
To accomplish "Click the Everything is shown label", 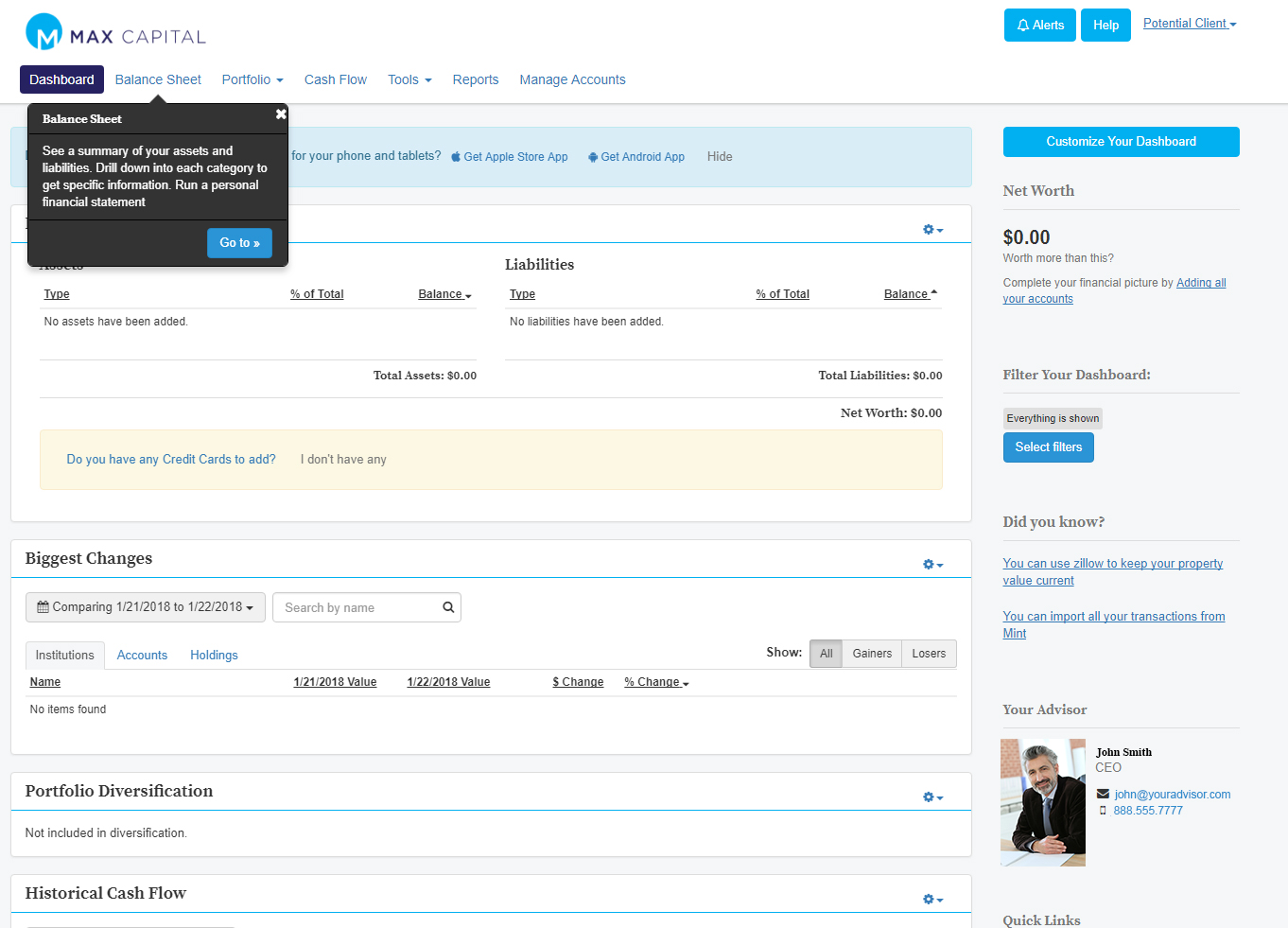I will point(1053,418).
